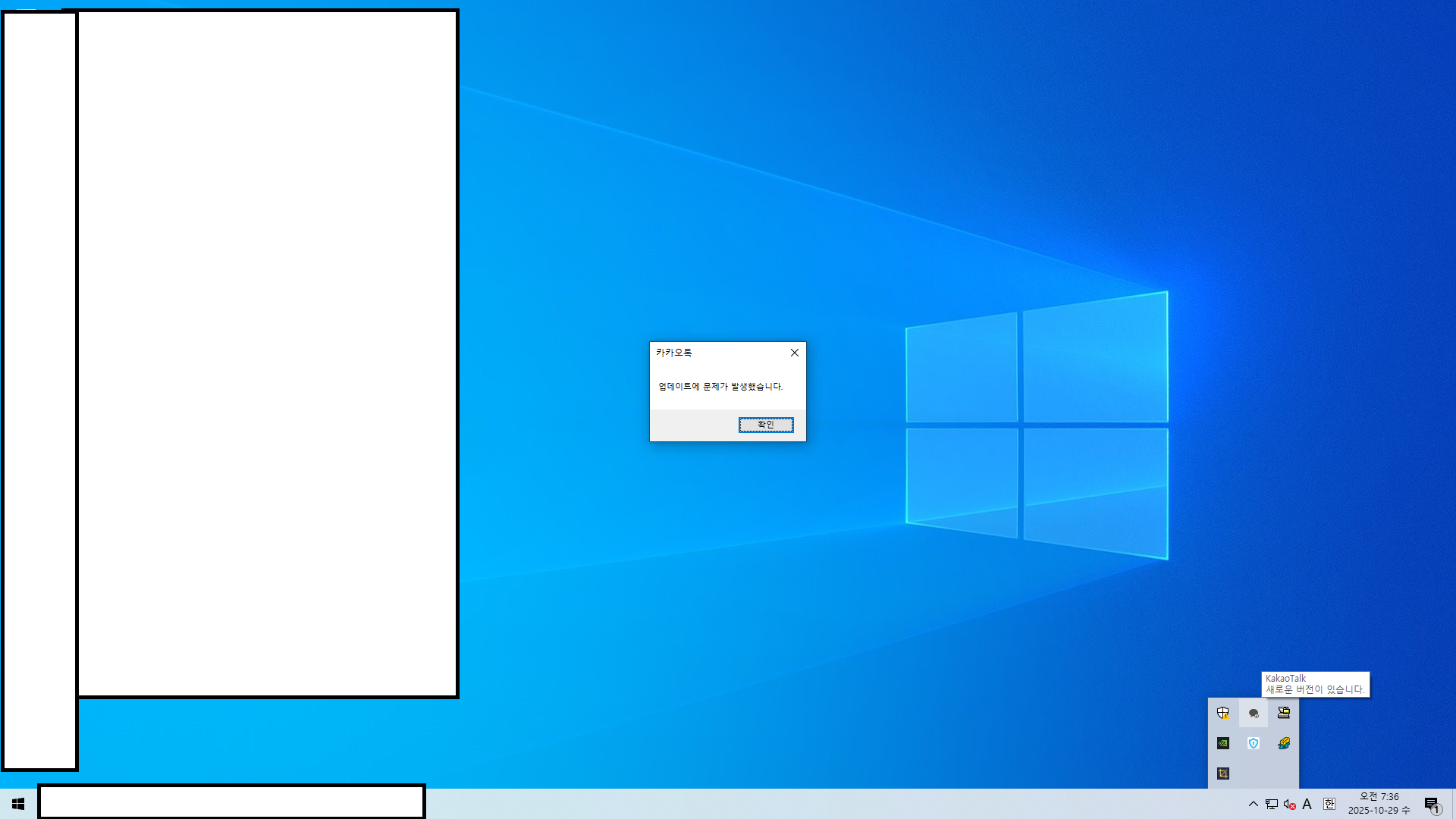Click Show desktop strip at taskbar edge
The width and height of the screenshot is (1456, 819).
1453,804
